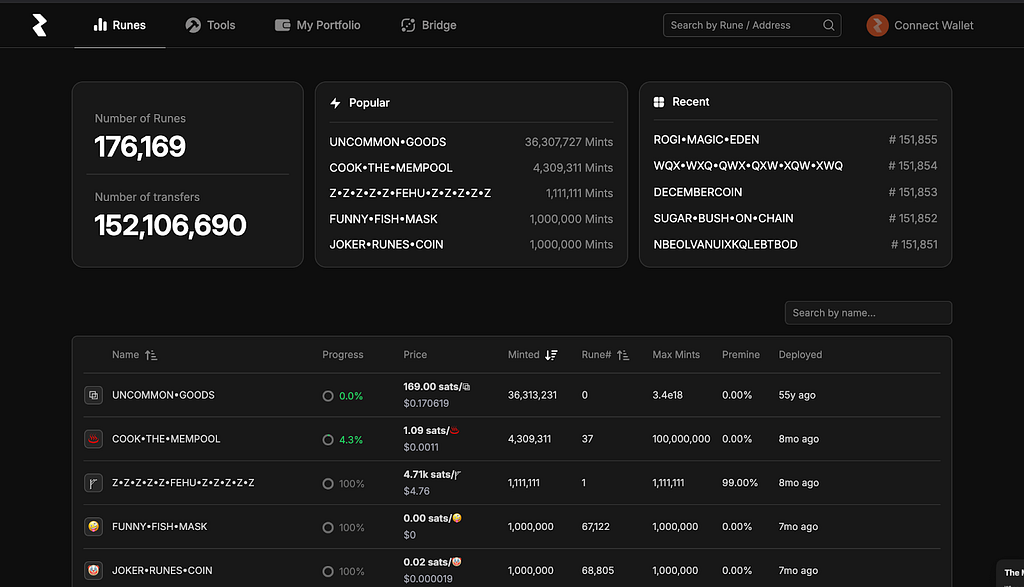
Task: Click the 176,169 Number of Runes value
Action: tap(140, 146)
